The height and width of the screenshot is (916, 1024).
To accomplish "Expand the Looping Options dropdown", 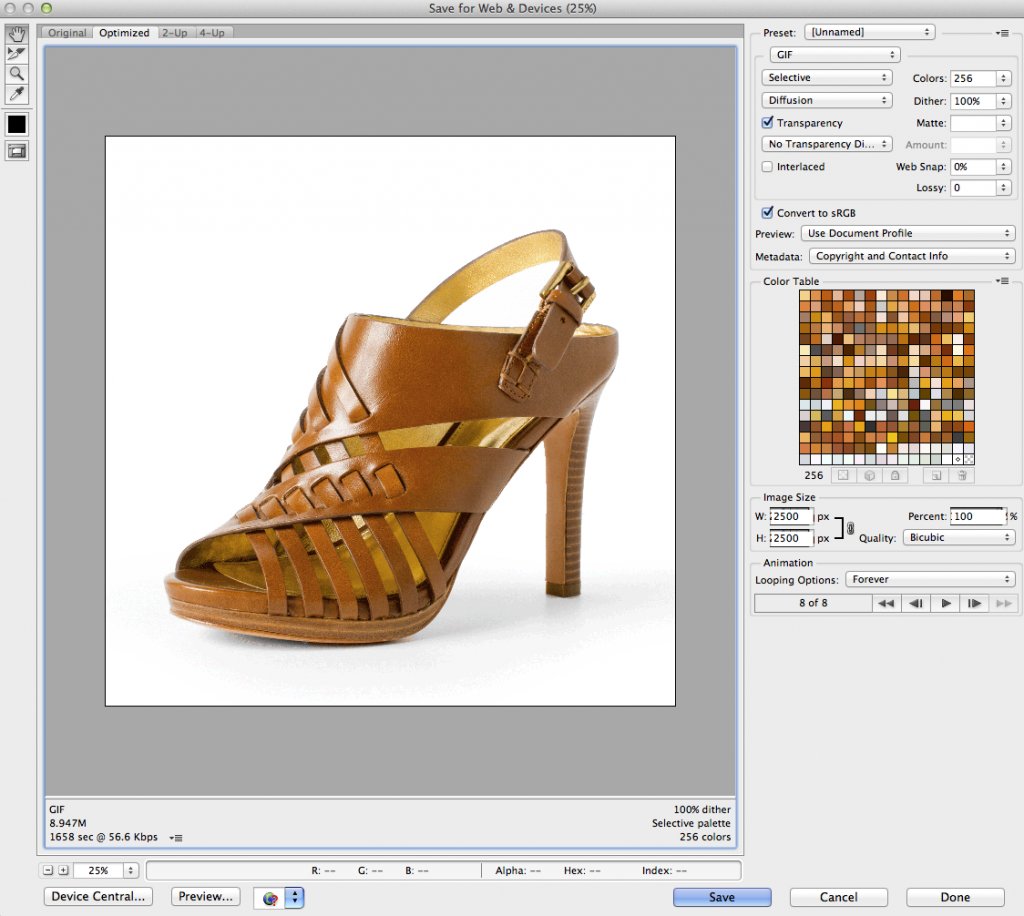I will [x=930, y=579].
